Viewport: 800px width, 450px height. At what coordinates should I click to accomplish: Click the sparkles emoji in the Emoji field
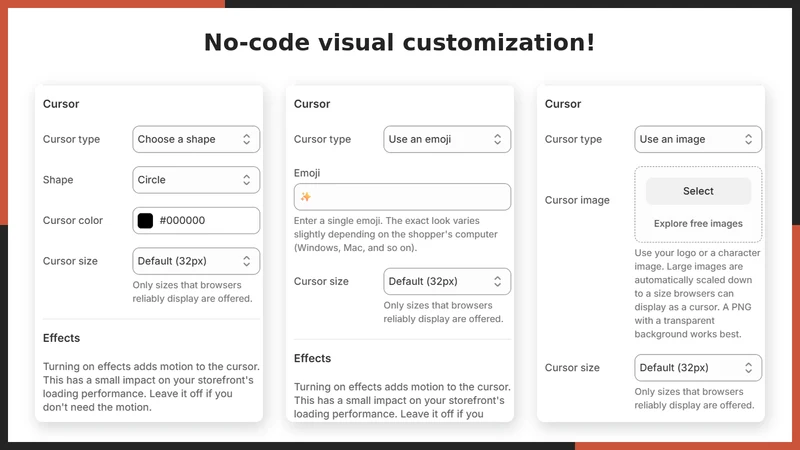coord(306,197)
